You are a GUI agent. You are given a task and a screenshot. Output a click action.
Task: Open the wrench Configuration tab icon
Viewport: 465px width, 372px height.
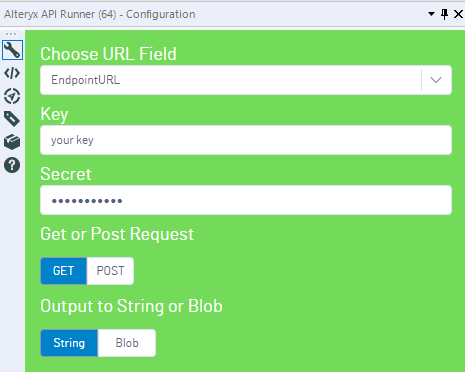coord(12,50)
